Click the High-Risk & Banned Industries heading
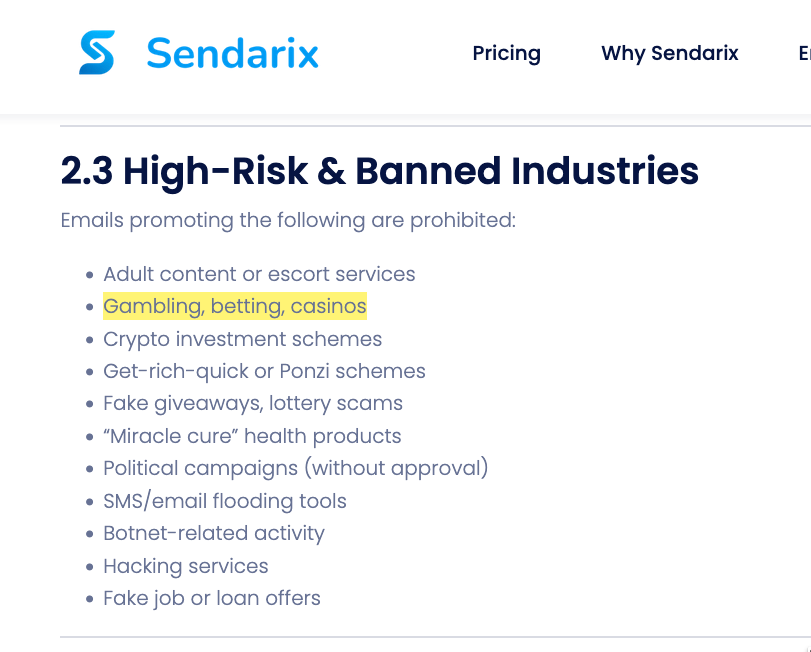 [379, 172]
